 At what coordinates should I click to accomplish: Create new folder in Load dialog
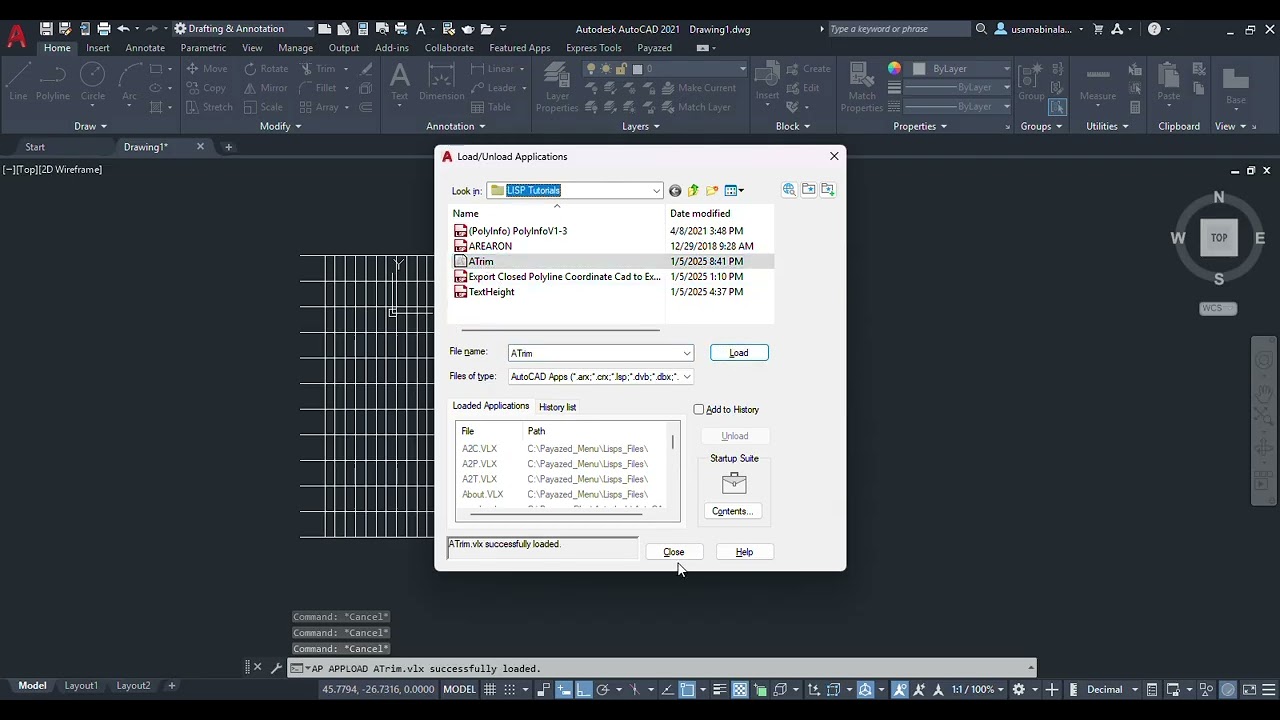tap(712, 190)
